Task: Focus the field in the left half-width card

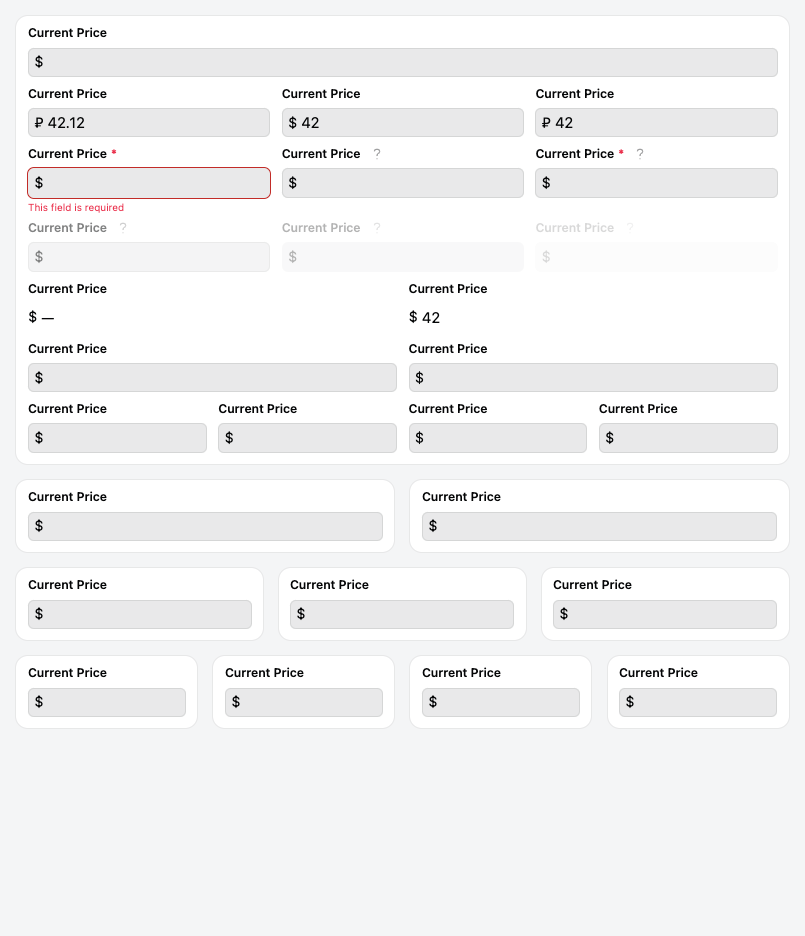Action: point(205,527)
